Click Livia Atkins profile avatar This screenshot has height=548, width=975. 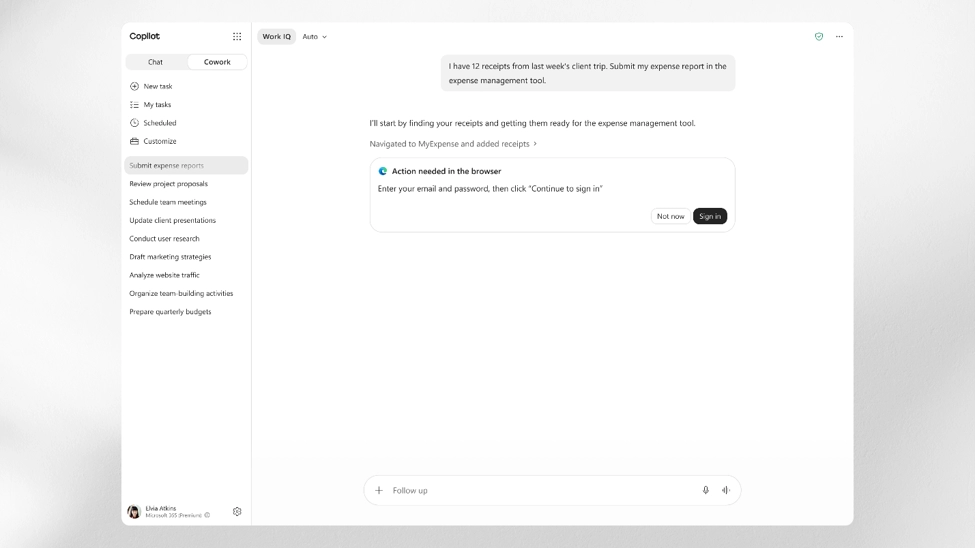(134, 511)
